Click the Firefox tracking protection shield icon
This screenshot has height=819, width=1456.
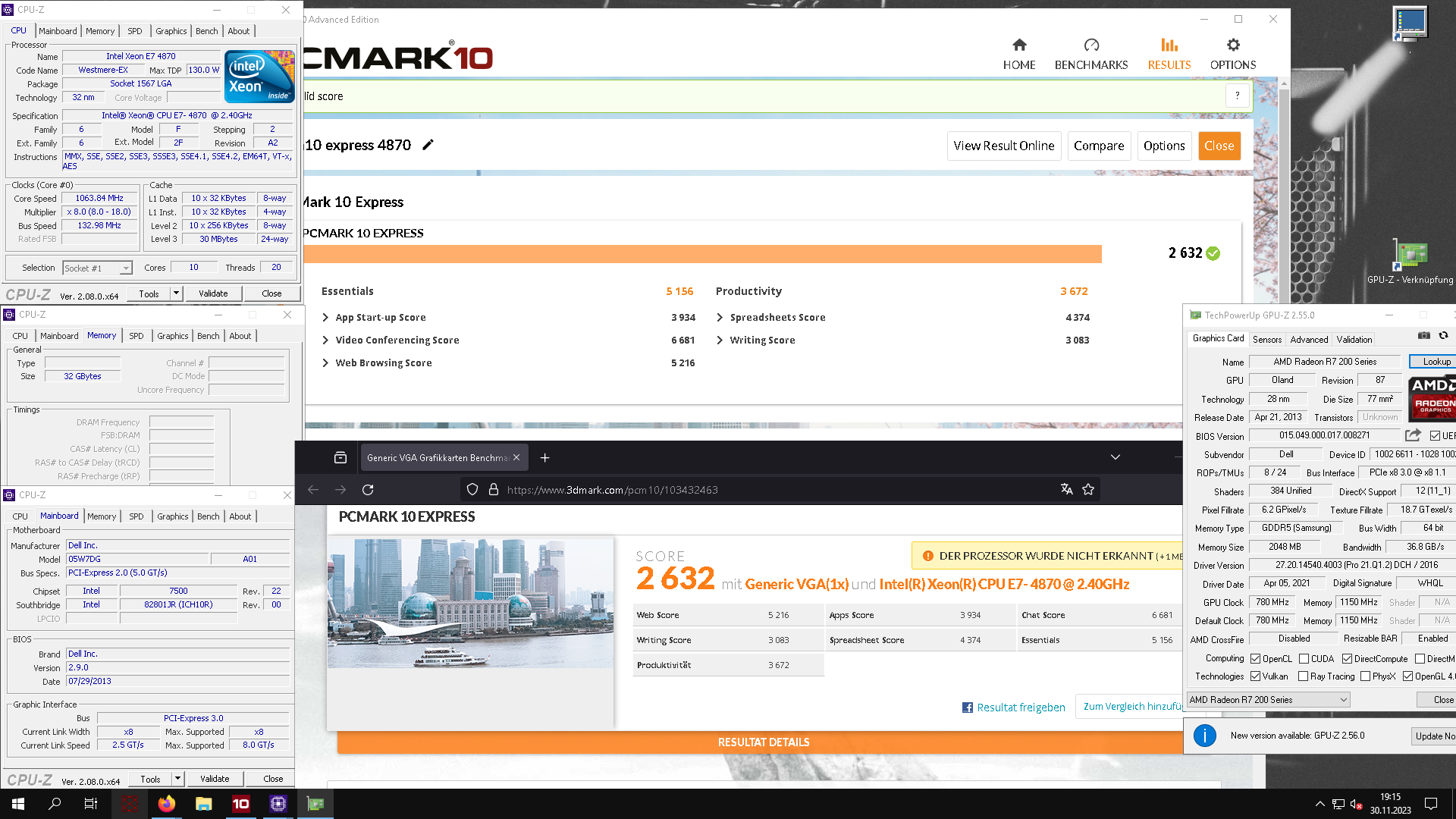tap(472, 489)
